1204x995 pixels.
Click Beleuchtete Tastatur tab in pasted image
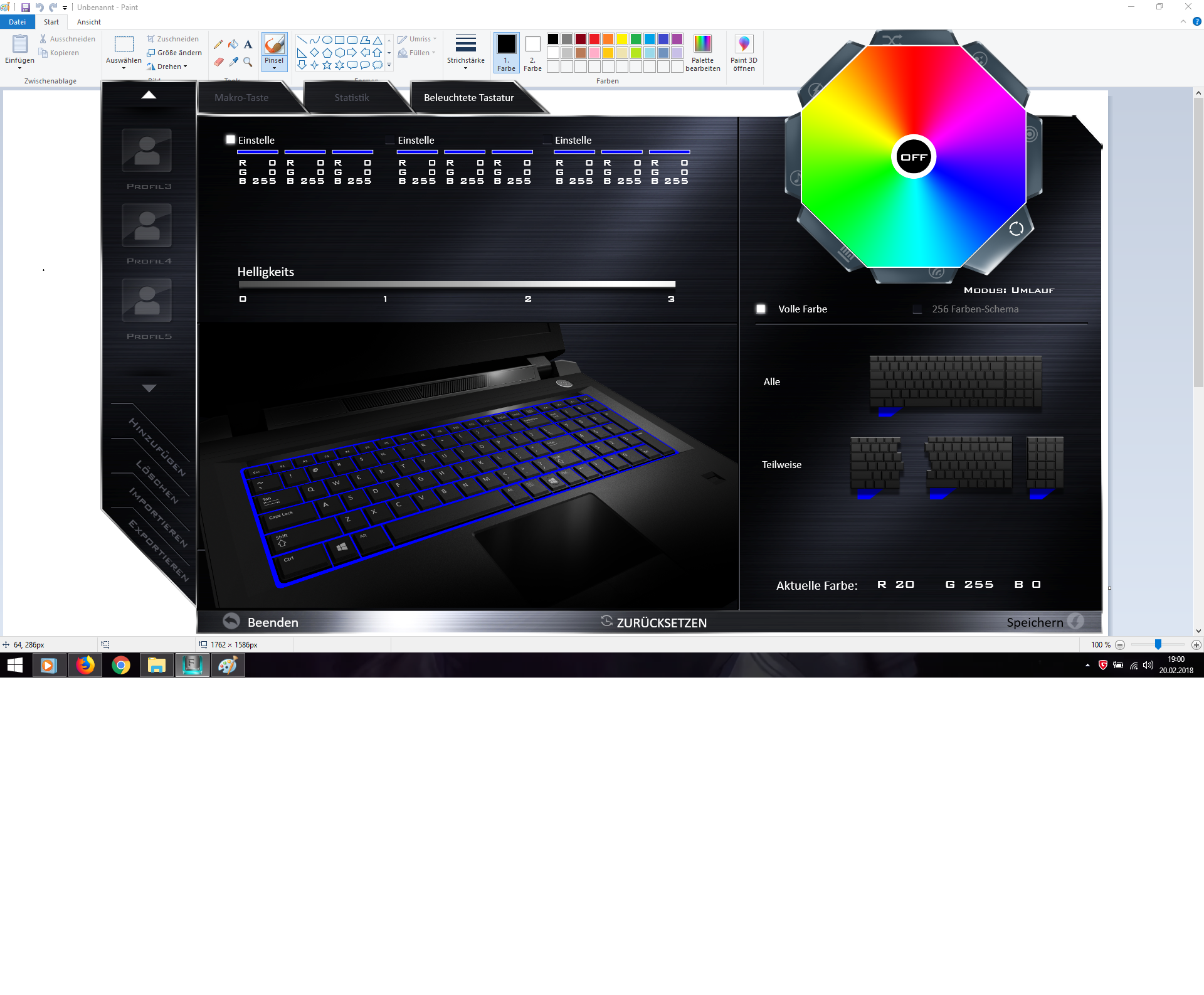click(469, 98)
